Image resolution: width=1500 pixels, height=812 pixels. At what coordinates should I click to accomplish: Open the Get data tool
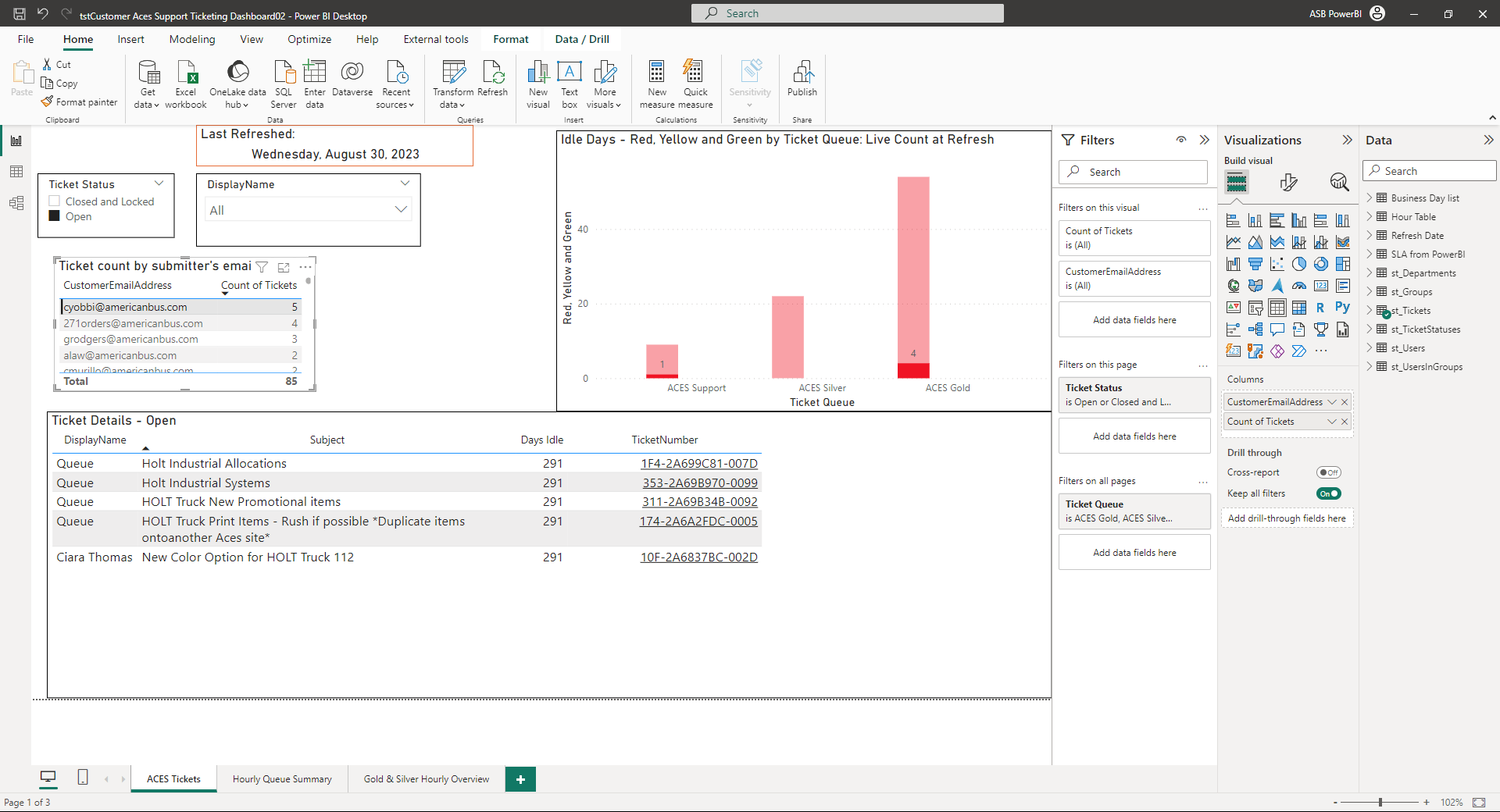pyautogui.click(x=147, y=84)
